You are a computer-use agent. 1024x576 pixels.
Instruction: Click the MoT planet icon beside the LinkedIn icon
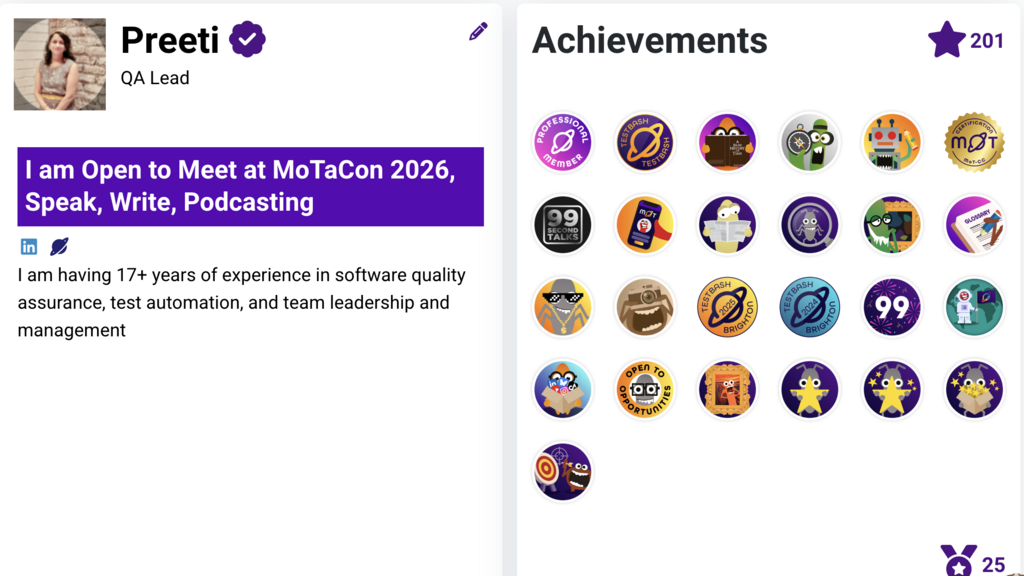[x=60, y=246]
